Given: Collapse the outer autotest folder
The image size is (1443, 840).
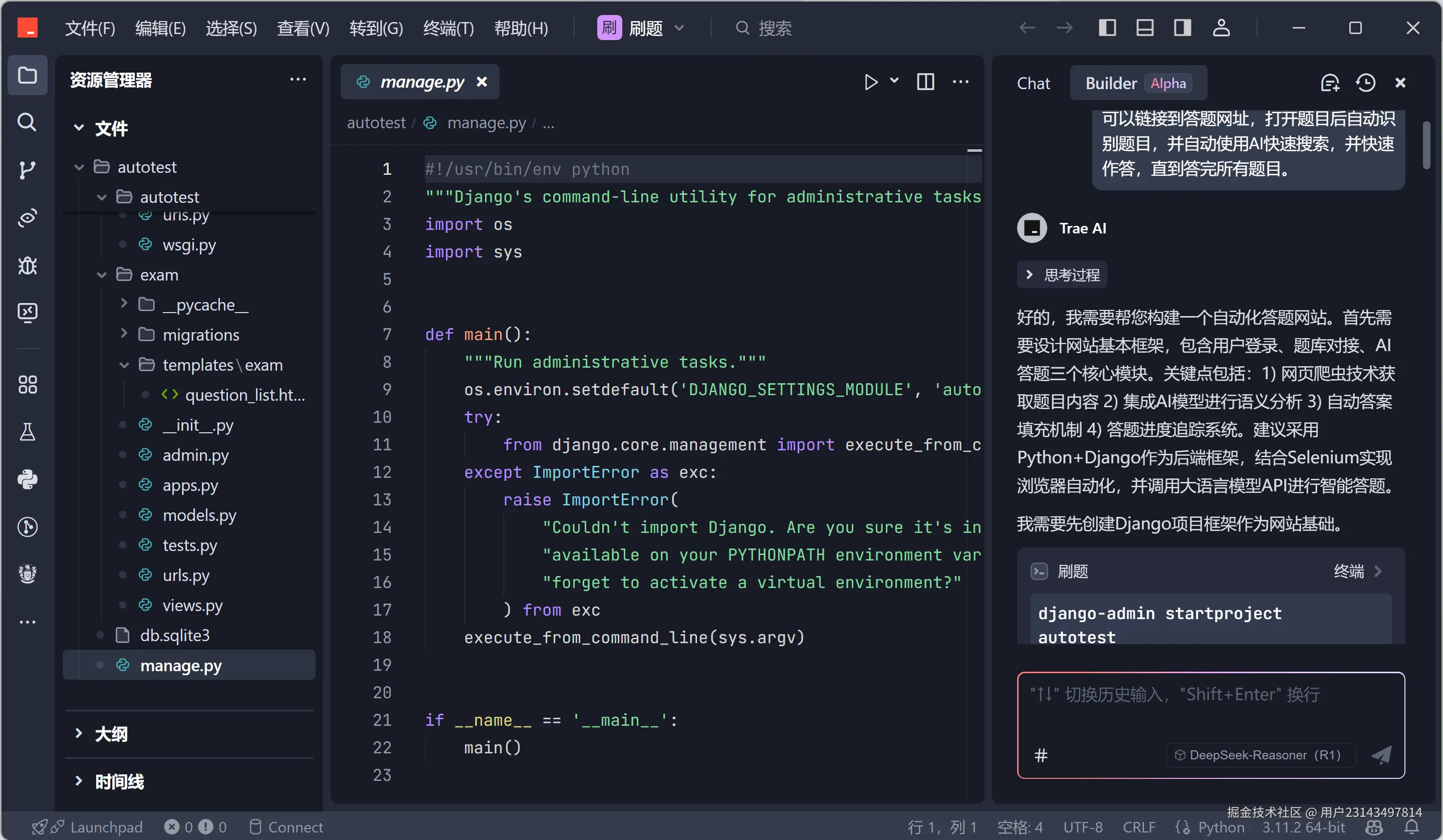Looking at the screenshot, I should coord(79,167).
